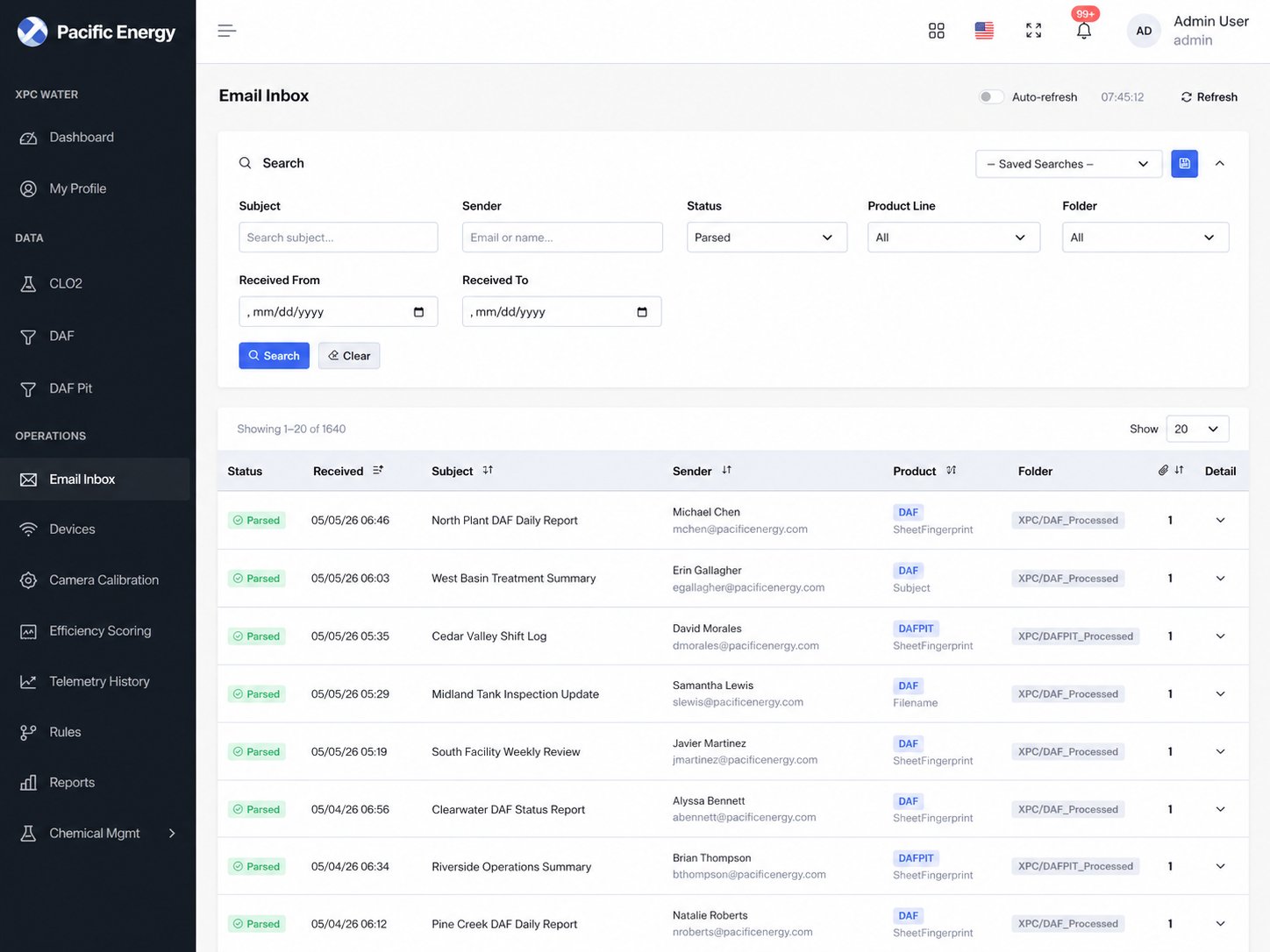Click the Samantha Lewis sender name

pos(712,686)
